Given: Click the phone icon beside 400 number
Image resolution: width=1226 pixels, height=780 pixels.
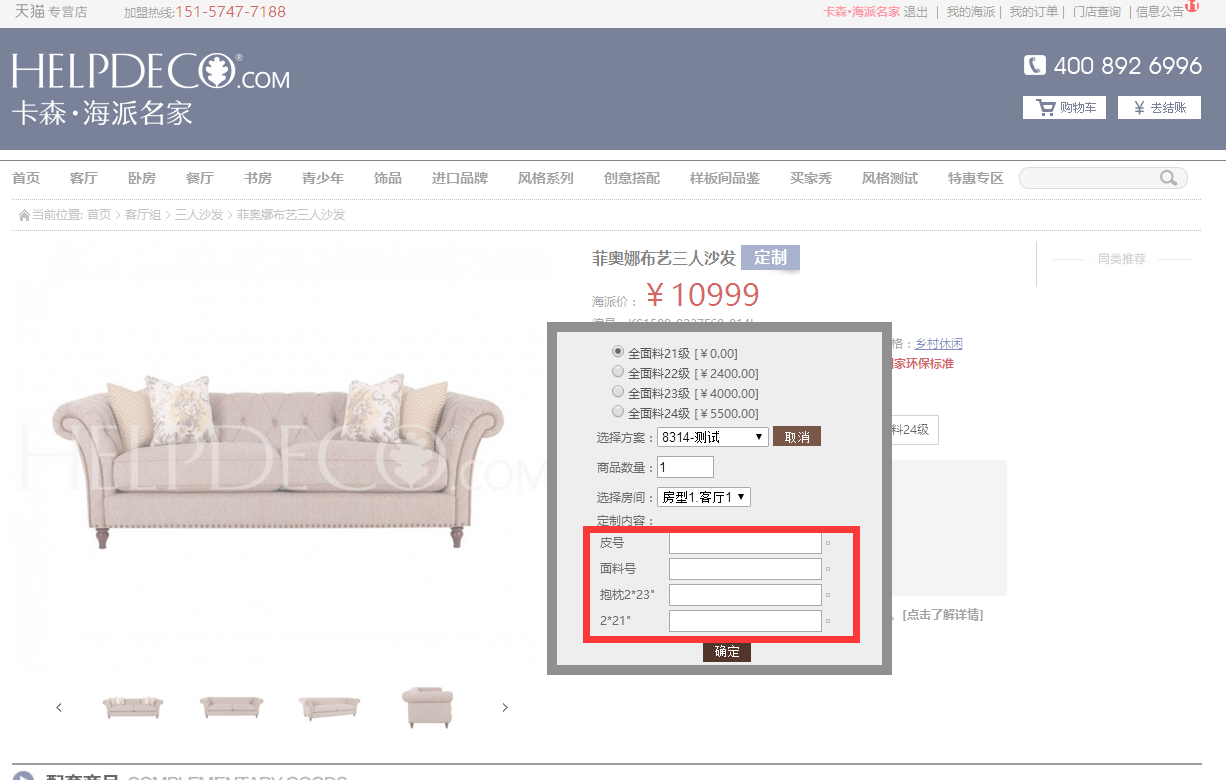Looking at the screenshot, I should pyautogui.click(x=1034, y=65).
